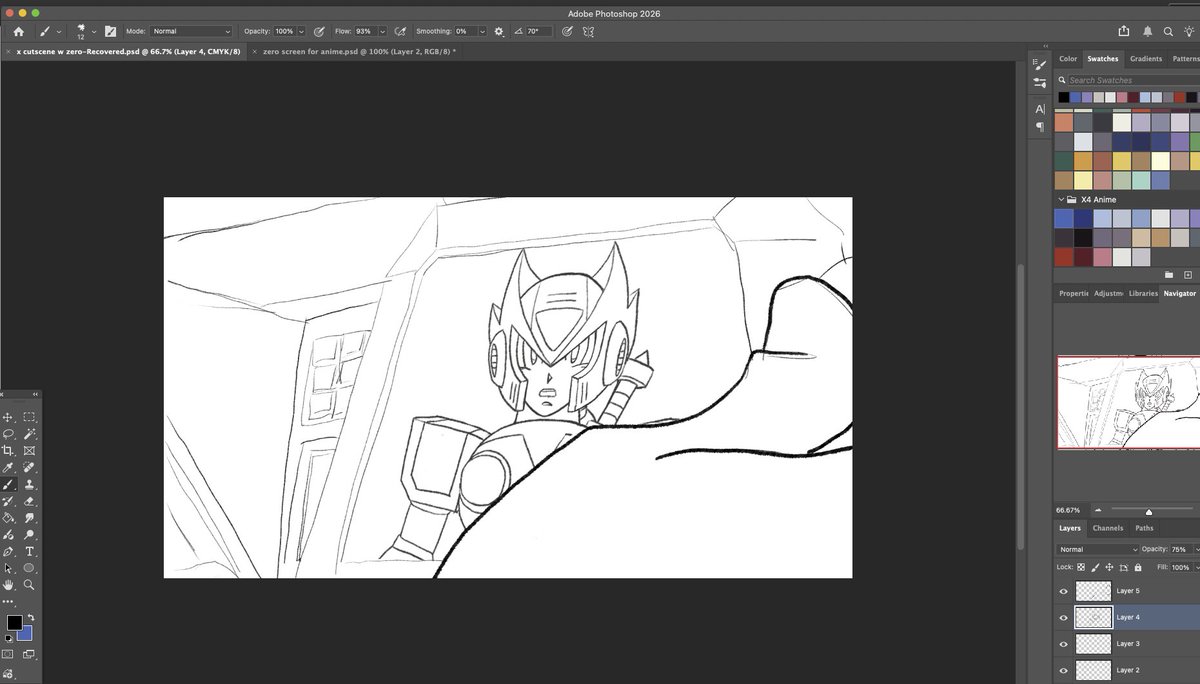Select the Smudge tool

click(x=29, y=518)
